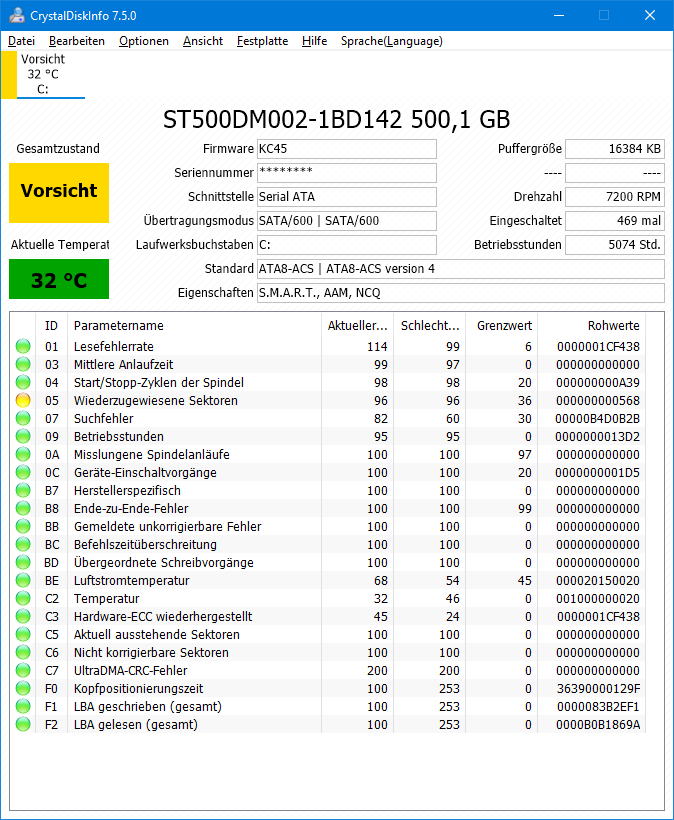This screenshot has width=674, height=820.
Task: Click the drive title ST500DM002-1BD142 500,1 GB
Action: pos(337,119)
